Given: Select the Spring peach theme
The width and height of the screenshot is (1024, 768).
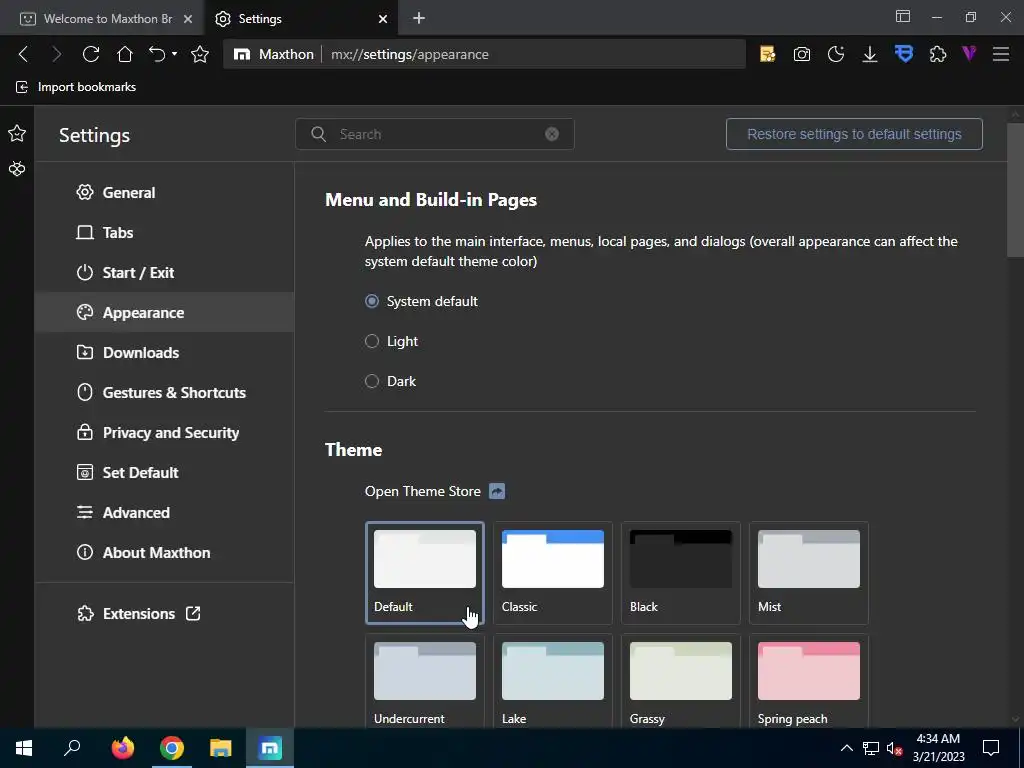Looking at the screenshot, I should pos(808,681).
